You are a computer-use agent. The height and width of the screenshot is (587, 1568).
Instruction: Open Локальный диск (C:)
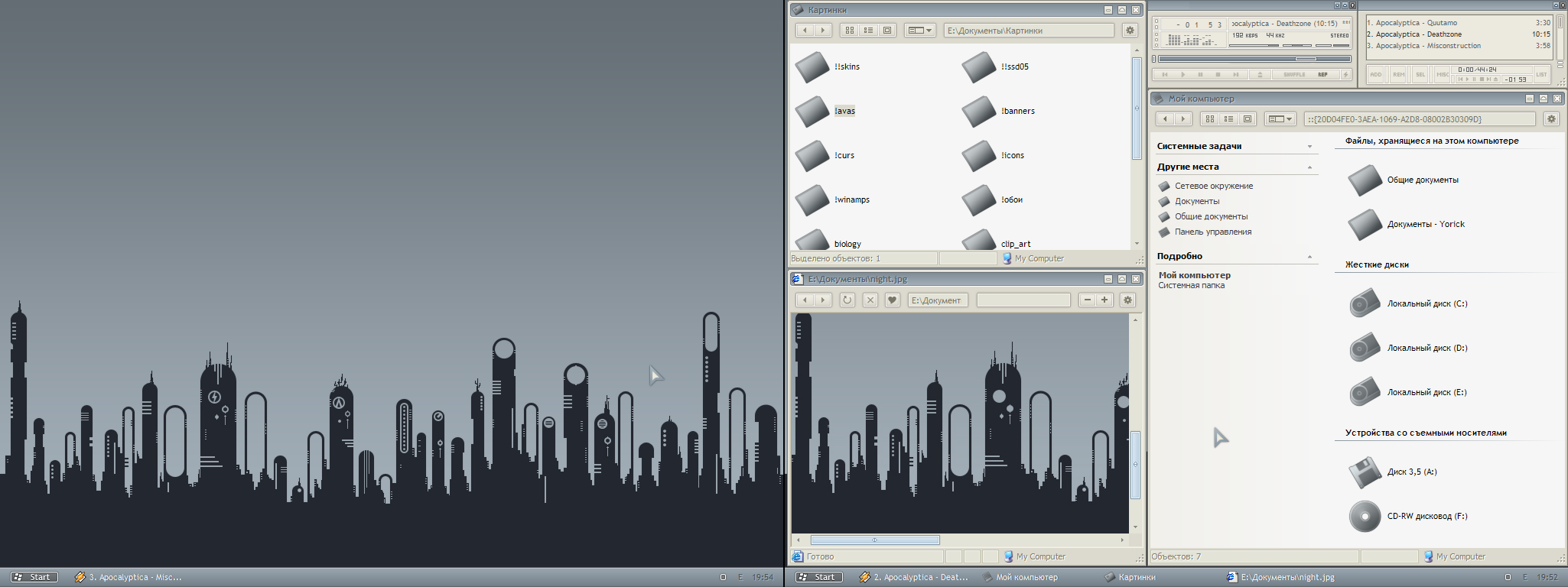click(1408, 303)
